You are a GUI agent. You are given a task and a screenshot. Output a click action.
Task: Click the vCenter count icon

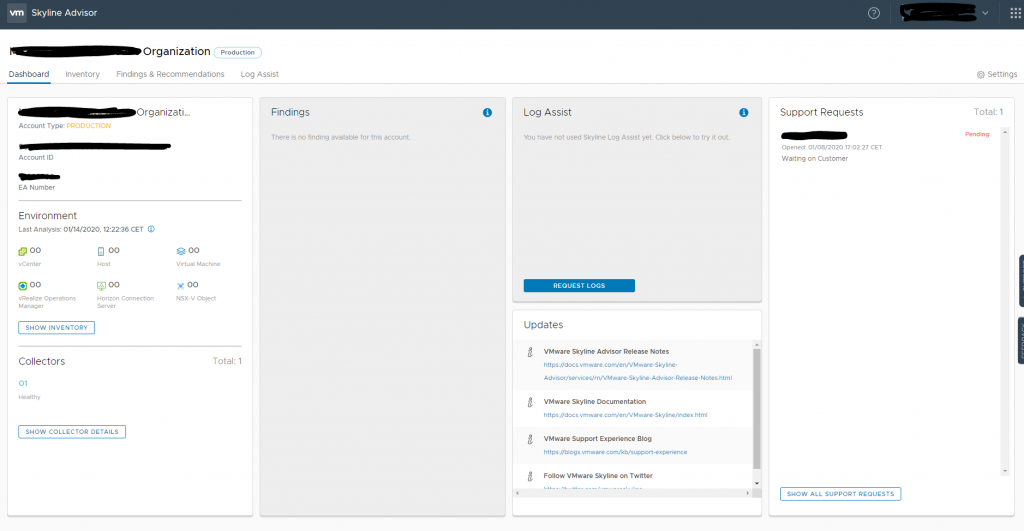coord(23,251)
